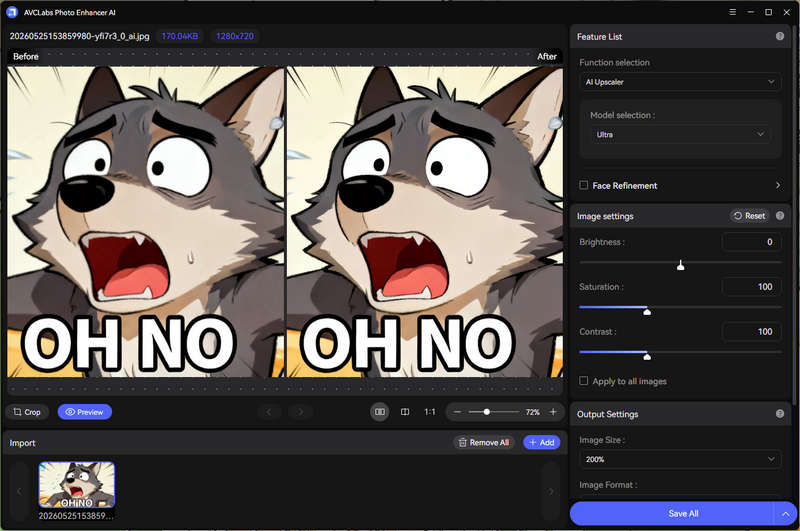The image size is (800, 531).
Task: Expand the Save All options arrow
Action: [x=786, y=514]
